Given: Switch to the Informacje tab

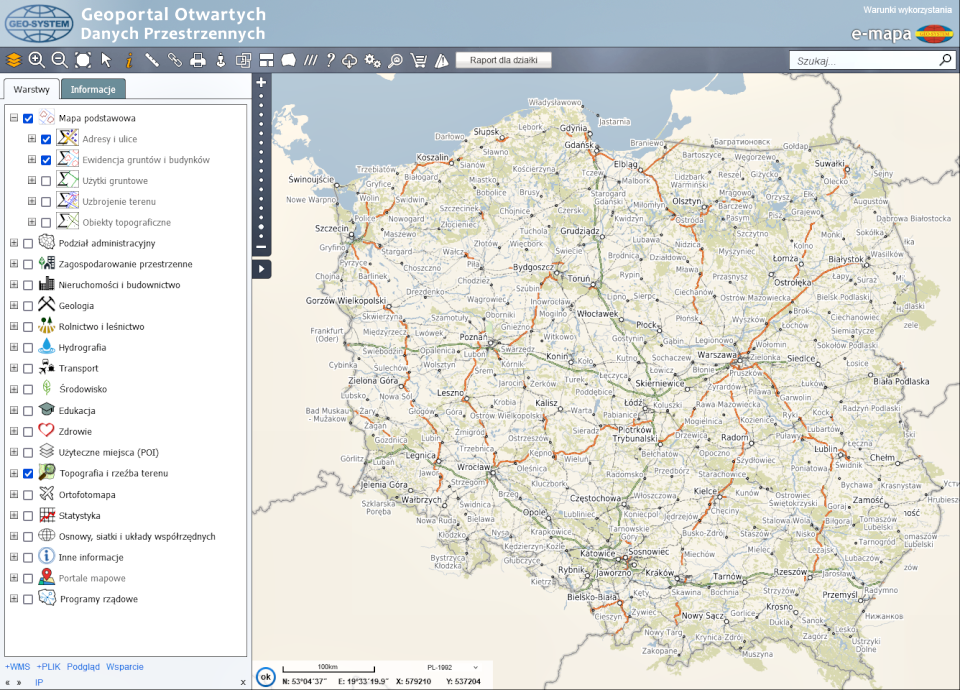Looking at the screenshot, I should (x=93, y=89).
